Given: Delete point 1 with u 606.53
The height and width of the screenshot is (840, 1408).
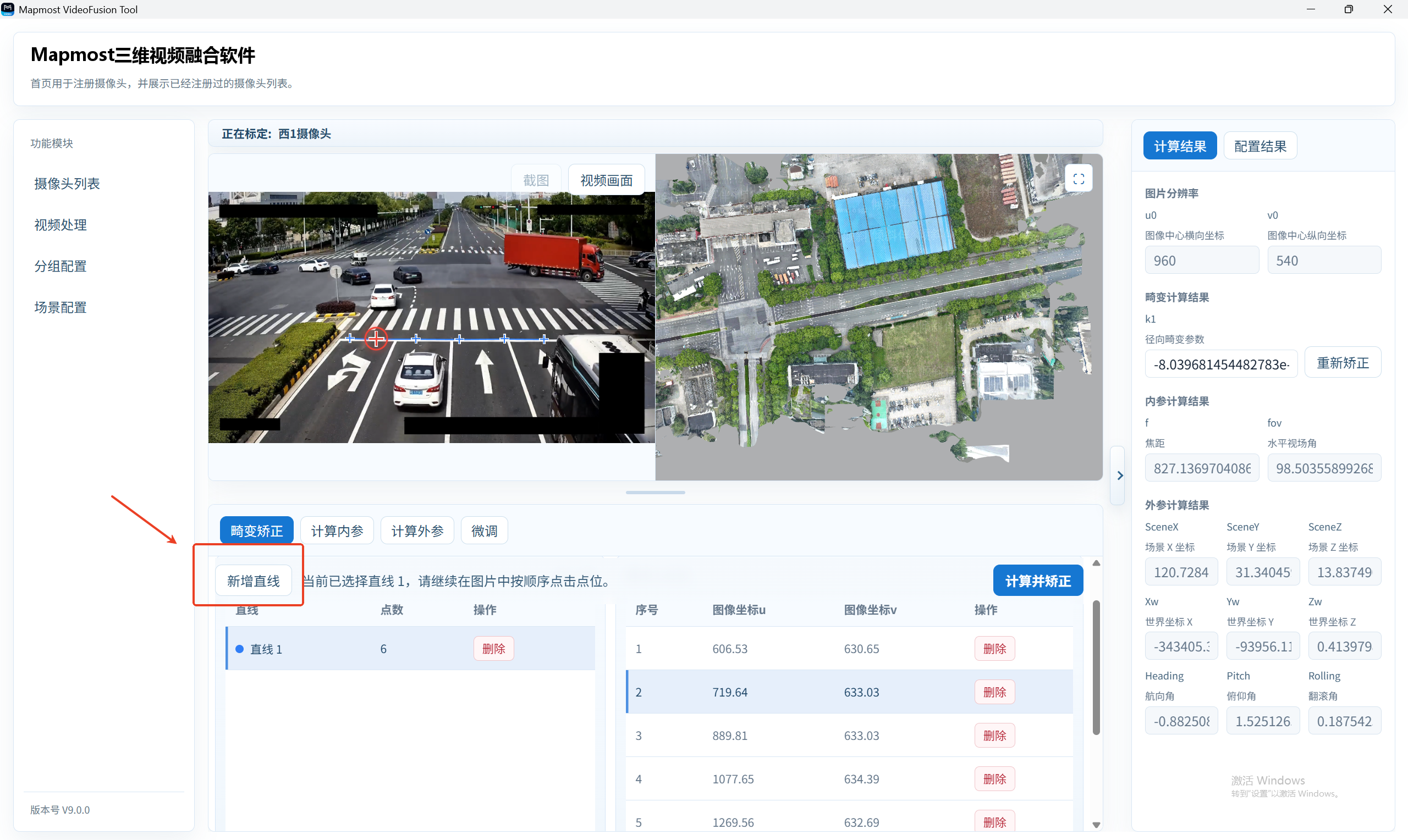Looking at the screenshot, I should click(994, 649).
